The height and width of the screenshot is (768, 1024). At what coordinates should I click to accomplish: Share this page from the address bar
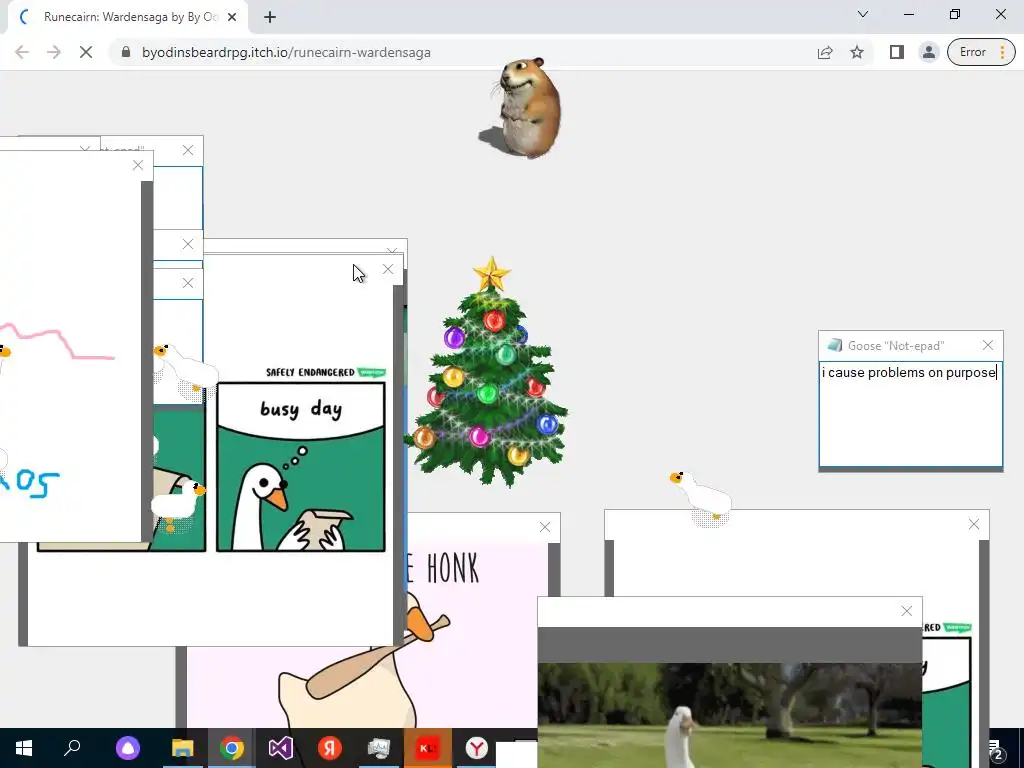click(x=825, y=52)
